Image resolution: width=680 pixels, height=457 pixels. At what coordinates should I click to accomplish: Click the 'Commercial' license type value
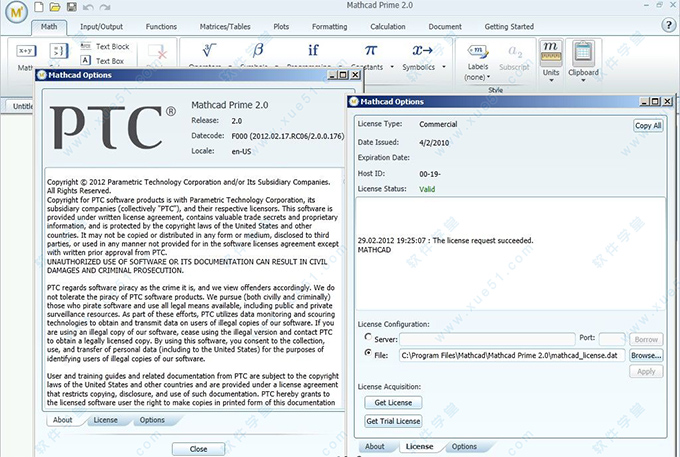[x=438, y=124]
